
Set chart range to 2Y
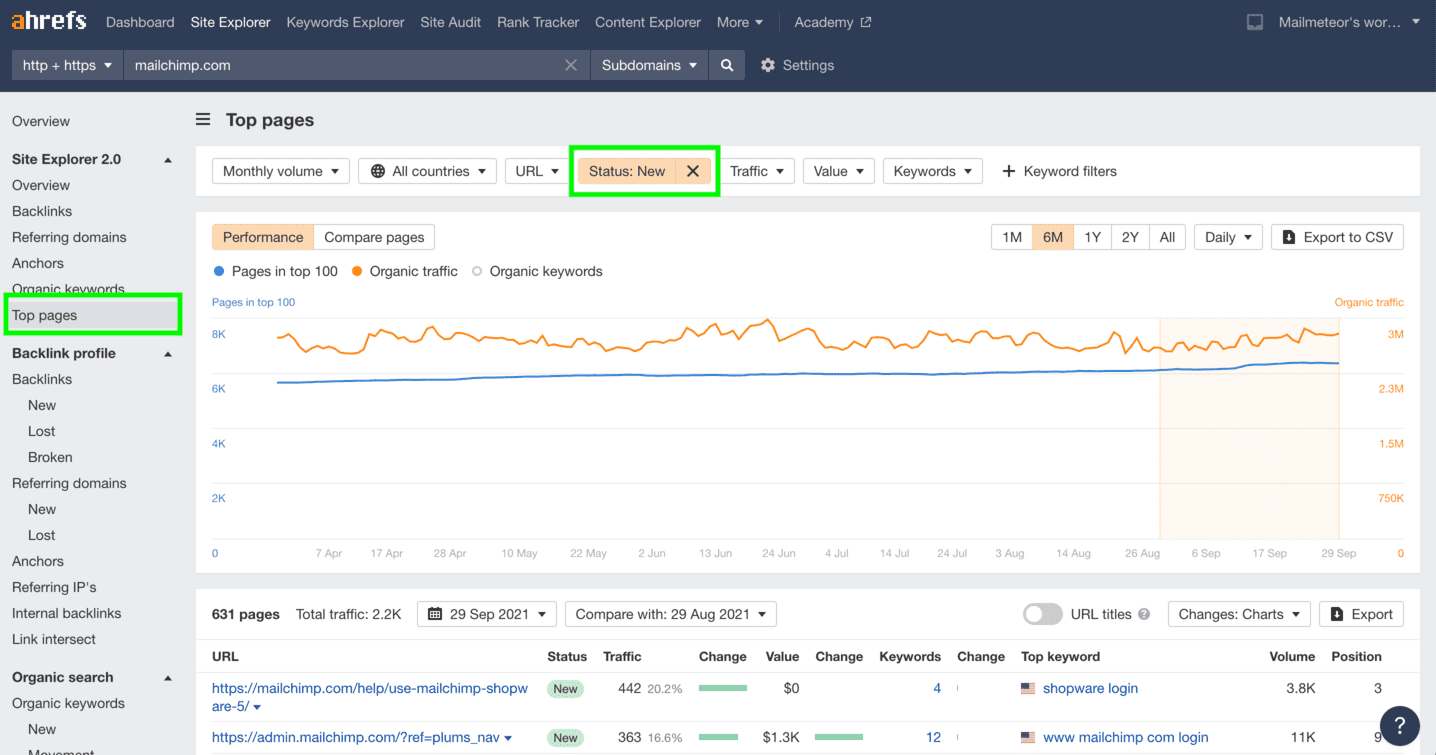[x=1130, y=237]
